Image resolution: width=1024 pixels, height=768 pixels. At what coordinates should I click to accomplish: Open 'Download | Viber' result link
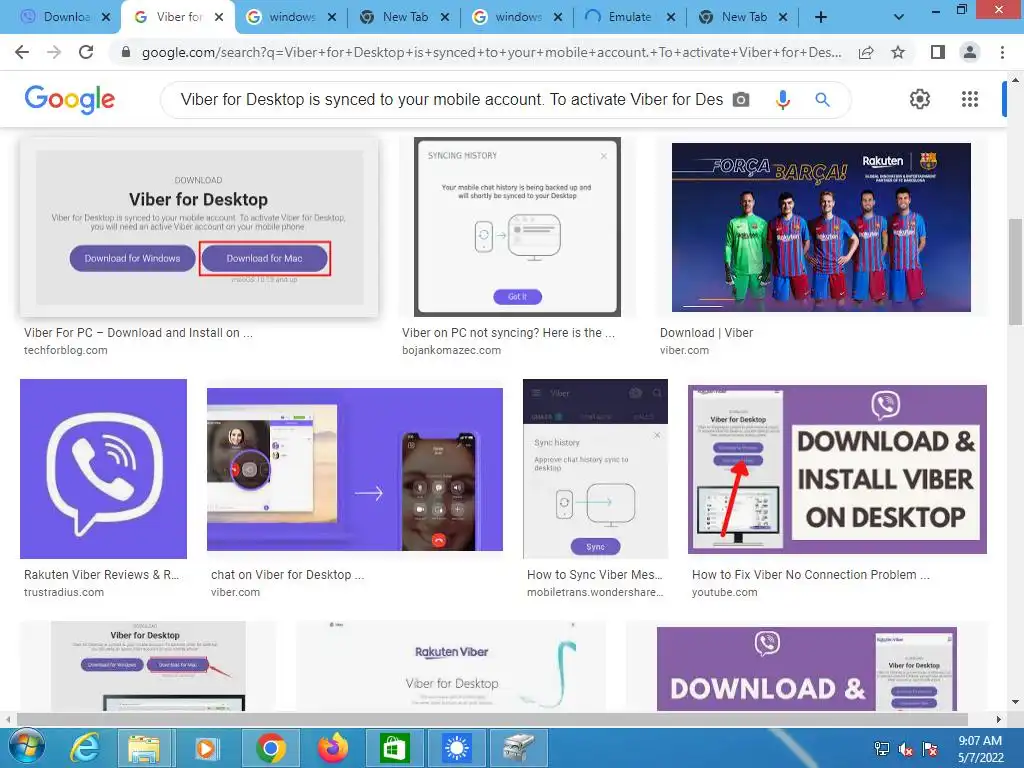[x=707, y=332]
